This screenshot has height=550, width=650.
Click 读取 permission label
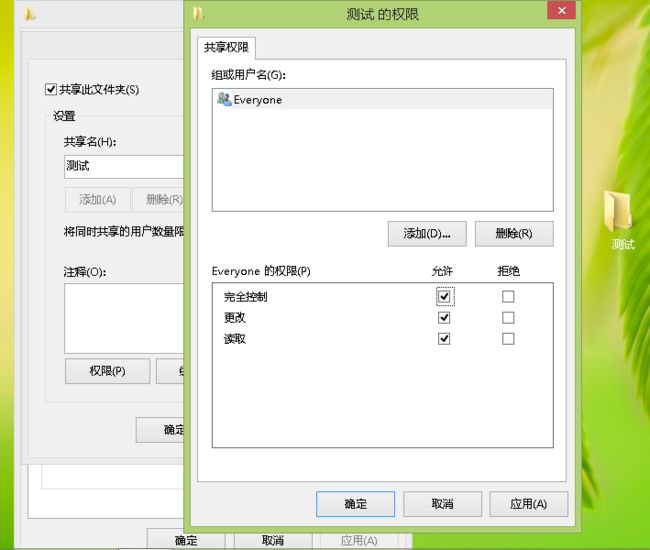235,339
